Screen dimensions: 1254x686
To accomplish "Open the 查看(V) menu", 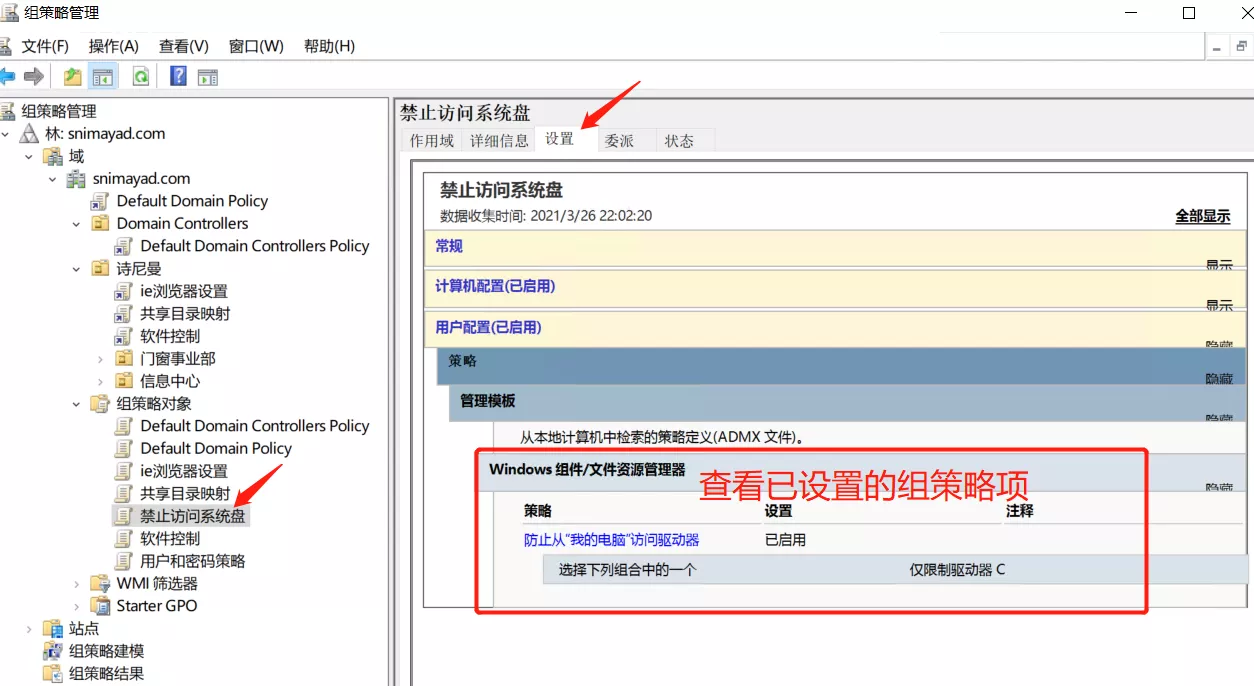I will pyautogui.click(x=183, y=46).
